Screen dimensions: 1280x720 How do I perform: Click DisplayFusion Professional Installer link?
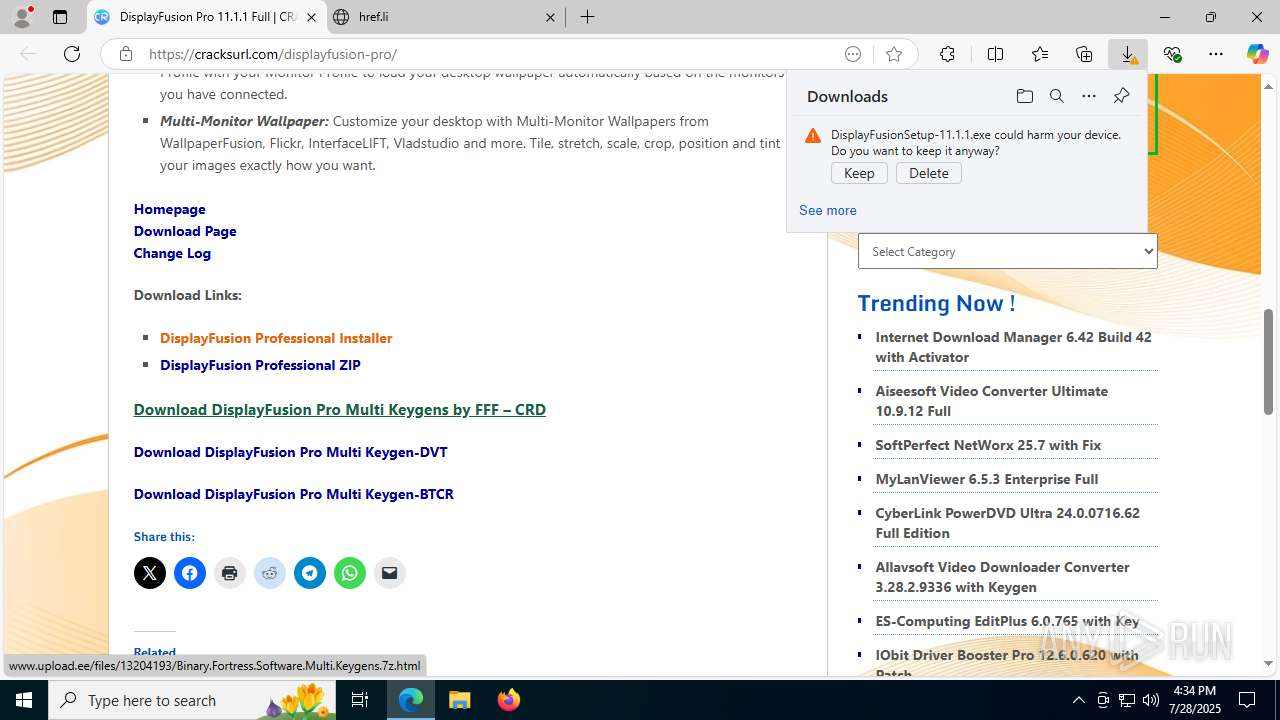coord(276,338)
